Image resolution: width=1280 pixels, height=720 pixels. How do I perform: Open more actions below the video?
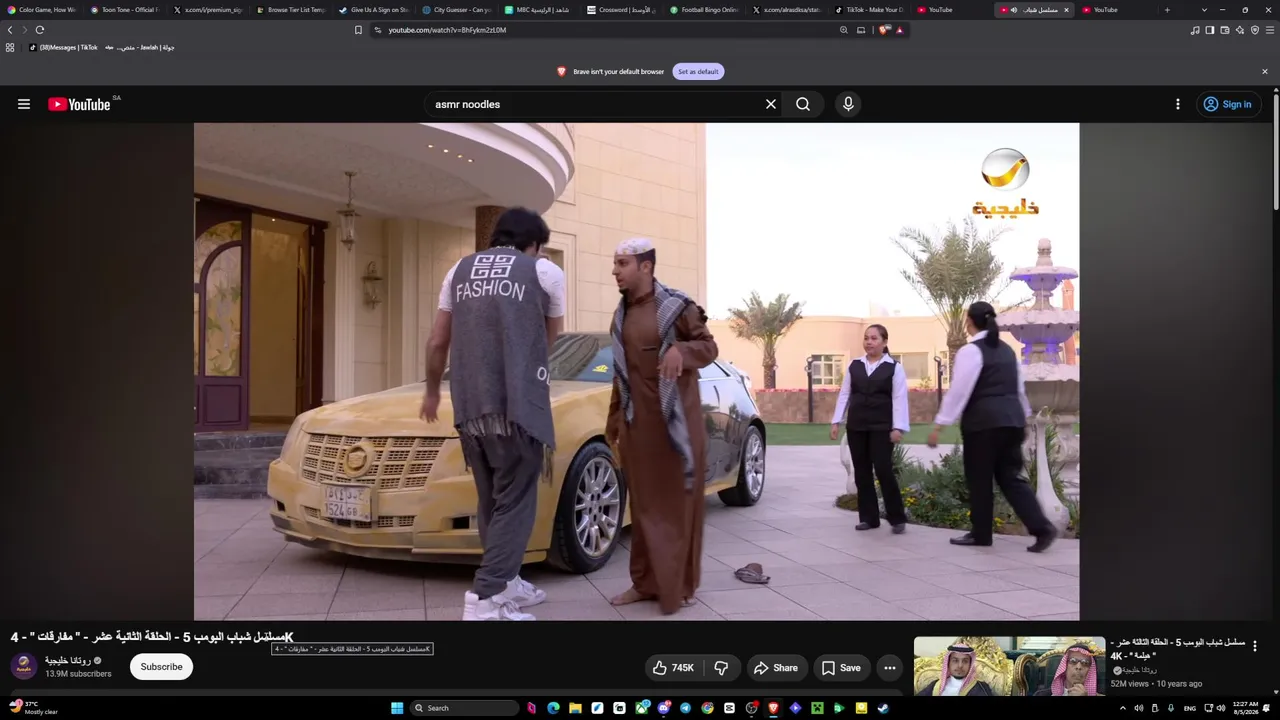click(x=890, y=668)
